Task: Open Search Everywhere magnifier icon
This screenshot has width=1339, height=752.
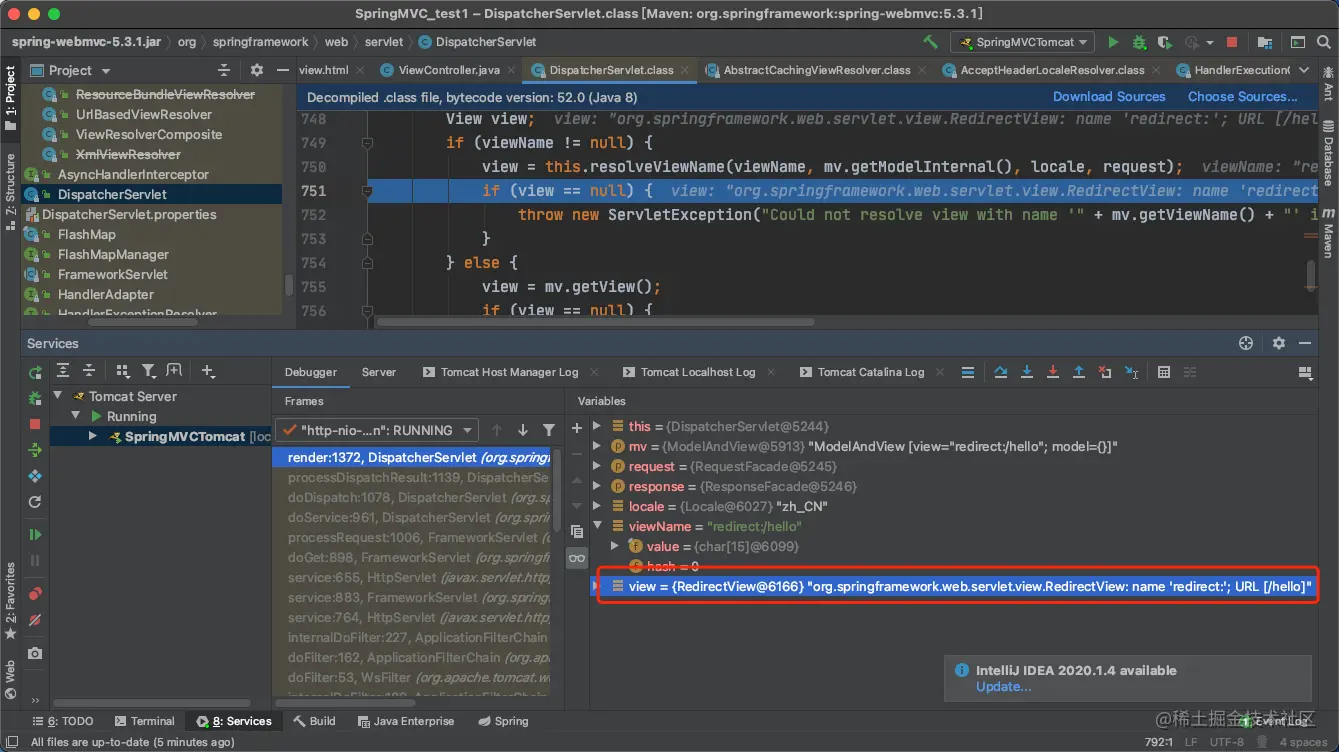Action: pyautogui.click(x=1322, y=42)
